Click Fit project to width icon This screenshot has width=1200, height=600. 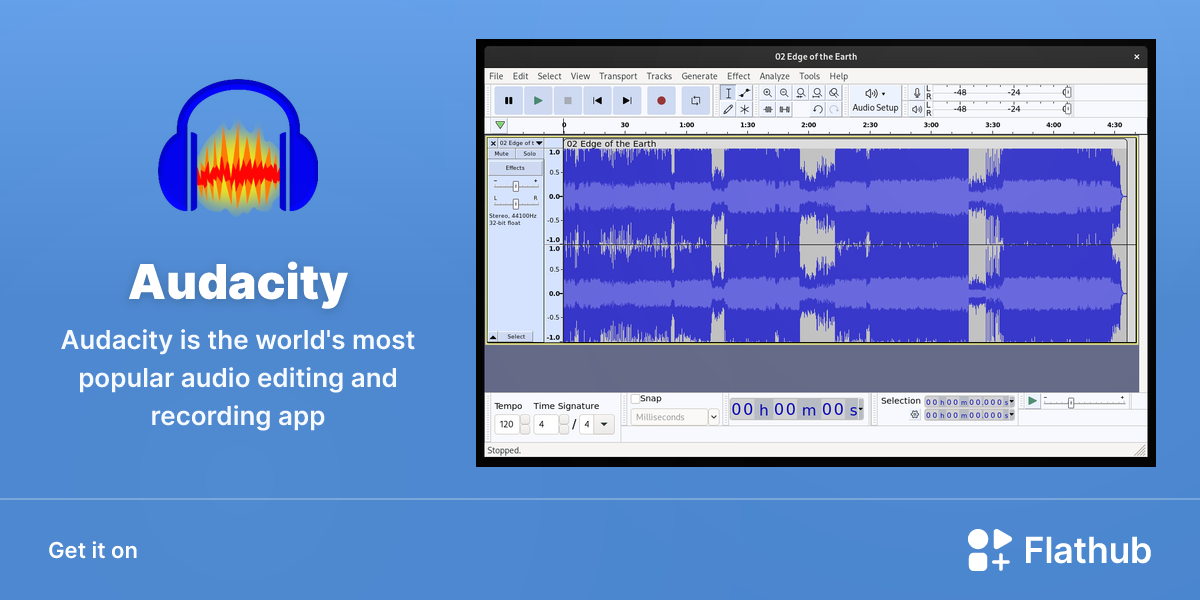(817, 92)
